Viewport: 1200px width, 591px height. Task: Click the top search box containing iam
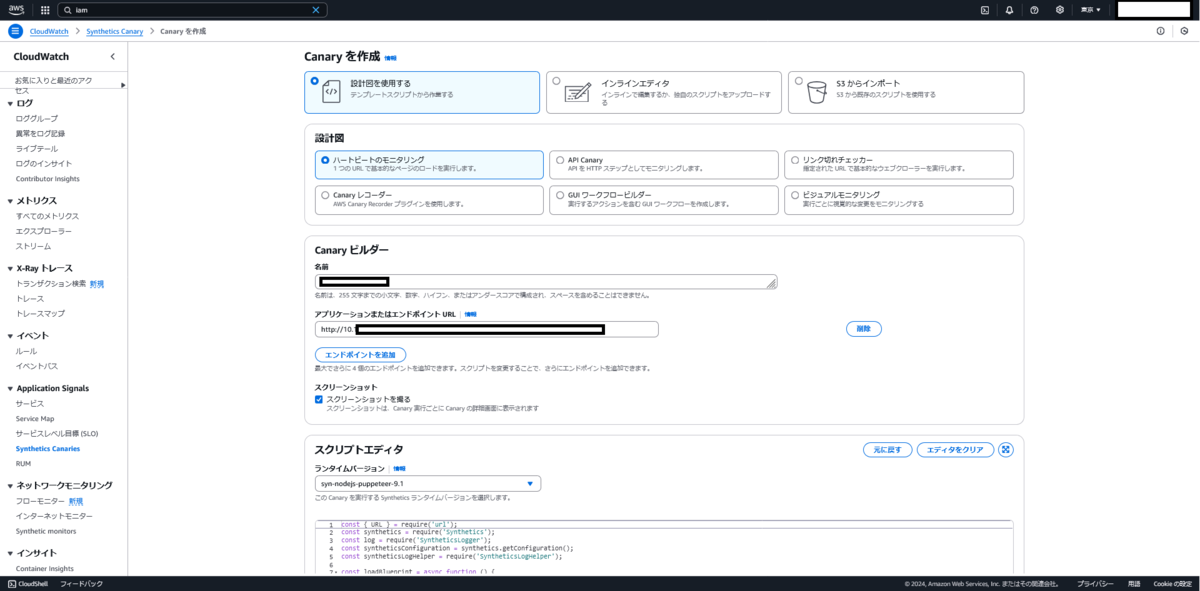(190, 10)
